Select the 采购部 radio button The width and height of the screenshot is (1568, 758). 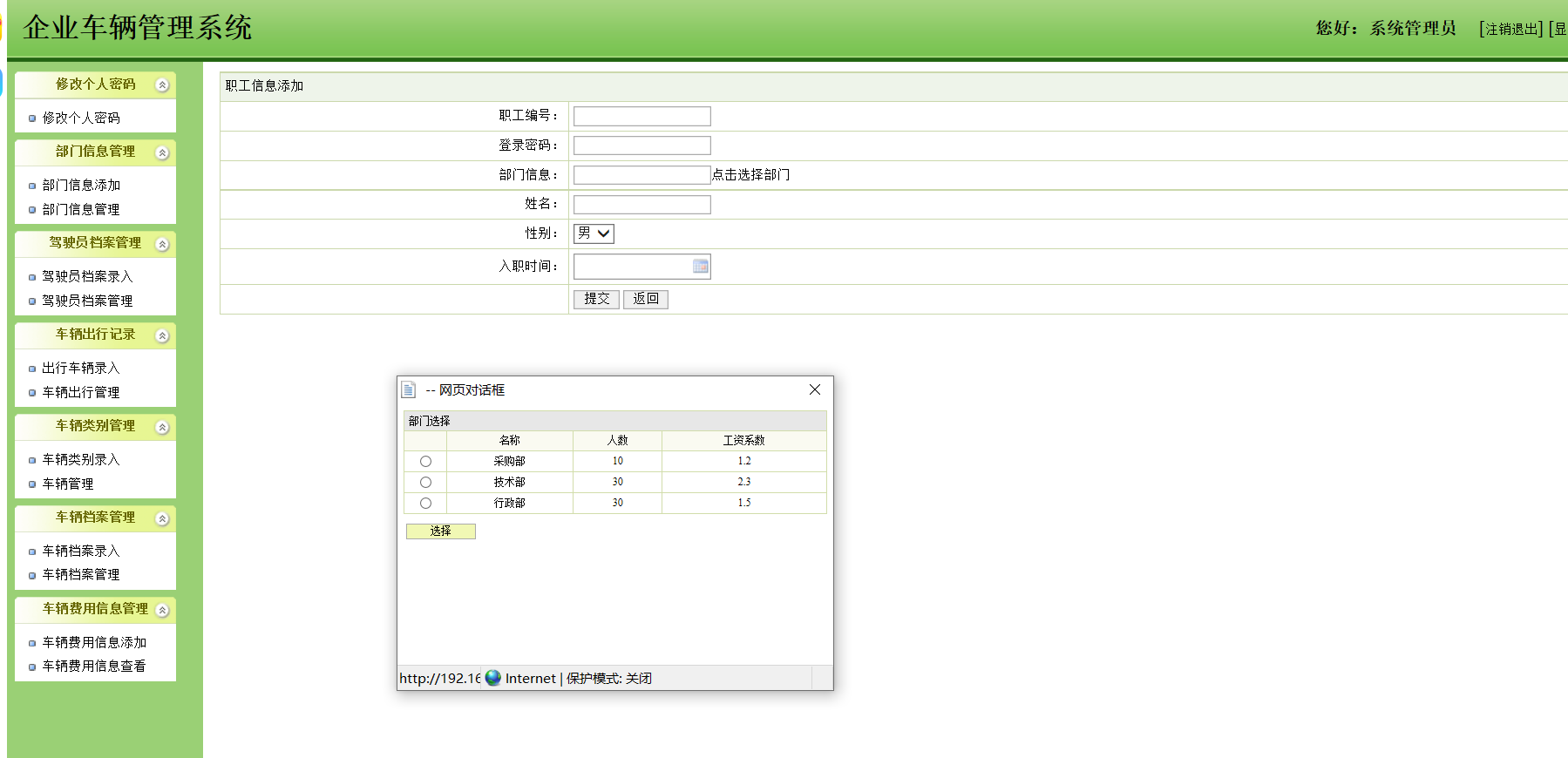point(425,461)
